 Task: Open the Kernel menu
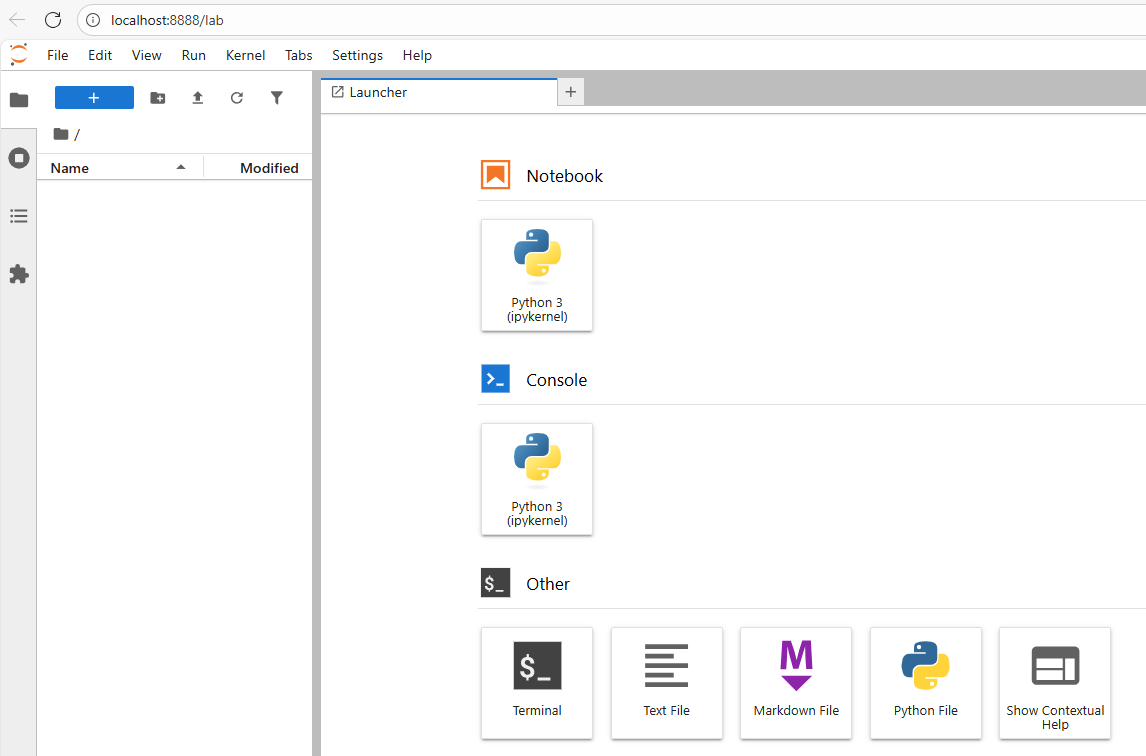tap(245, 55)
